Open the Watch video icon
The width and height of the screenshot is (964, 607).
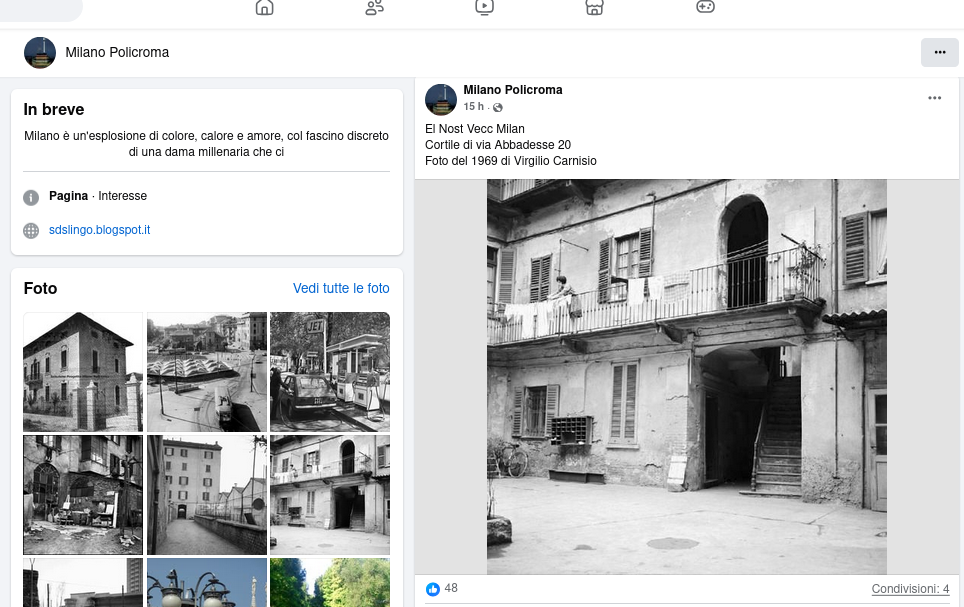(485, 8)
